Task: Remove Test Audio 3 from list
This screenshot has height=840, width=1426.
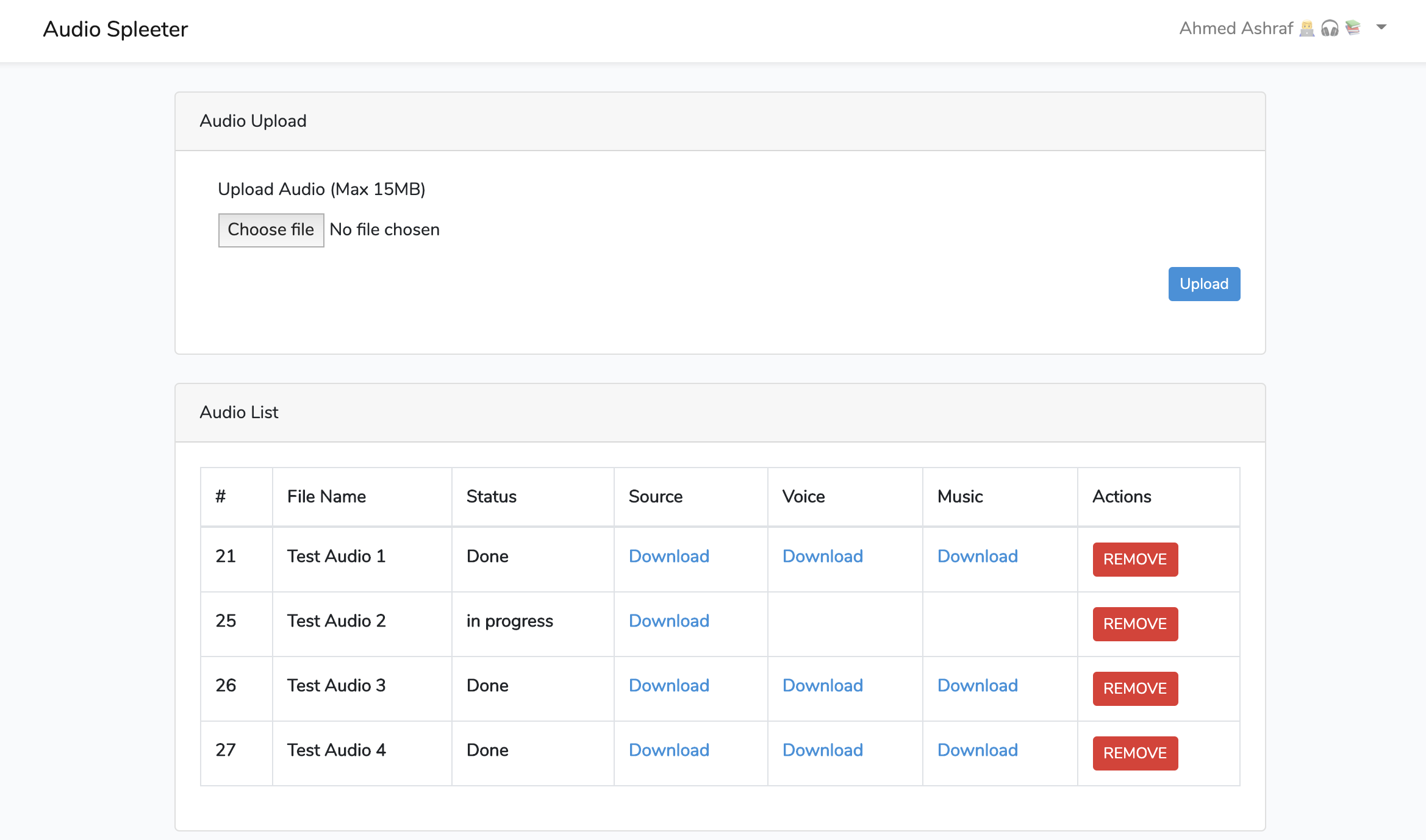Action: [x=1134, y=688]
